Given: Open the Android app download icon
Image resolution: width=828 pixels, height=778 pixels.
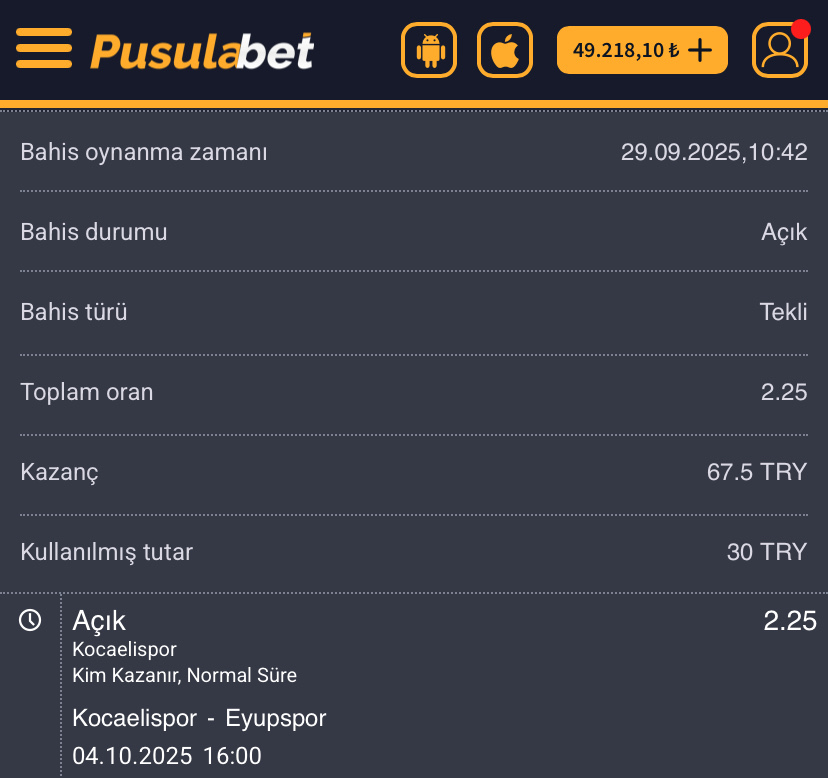Looking at the screenshot, I should 430,50.
